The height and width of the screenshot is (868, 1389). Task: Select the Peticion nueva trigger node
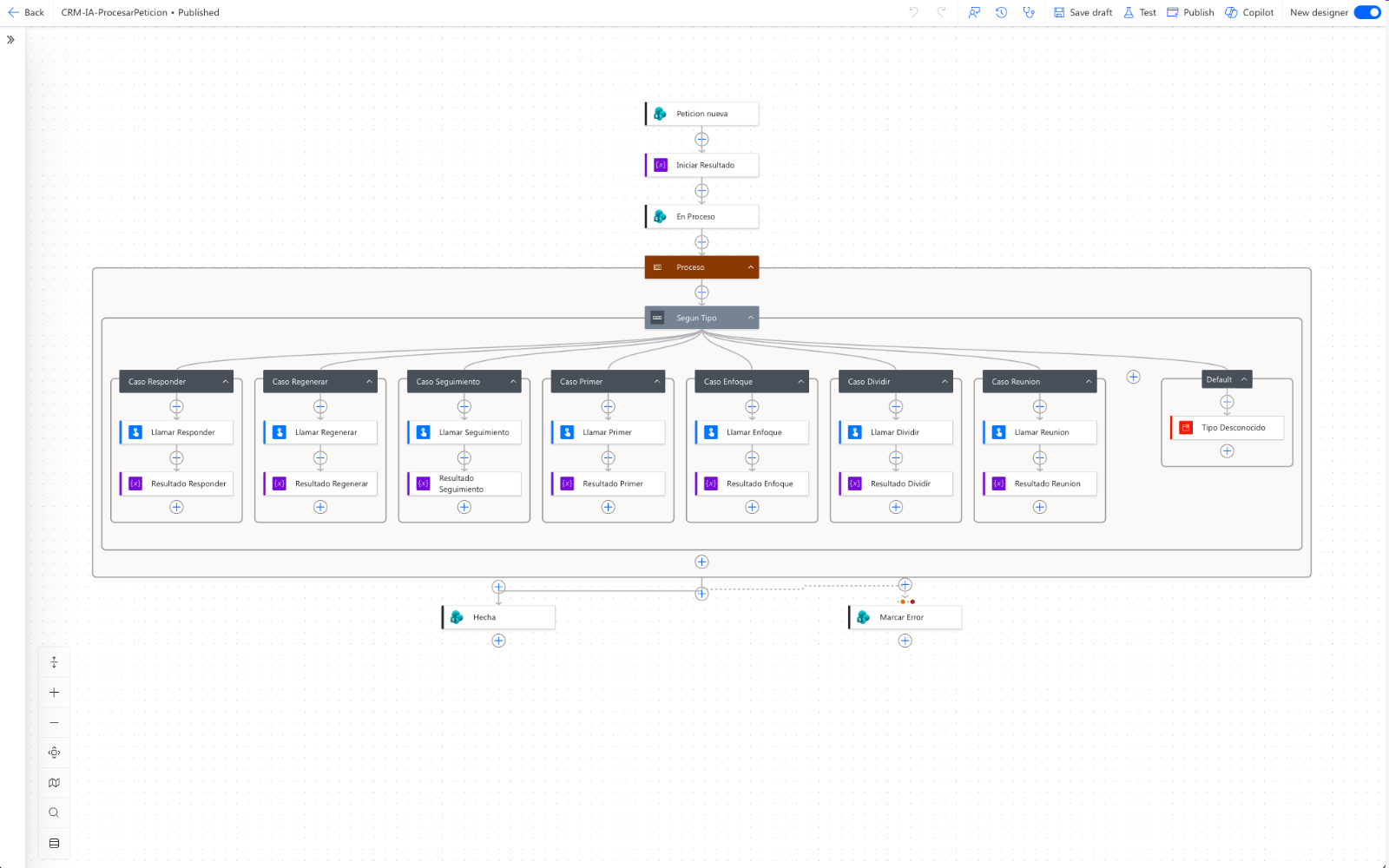pyautogui.click(x=701, y=114)
